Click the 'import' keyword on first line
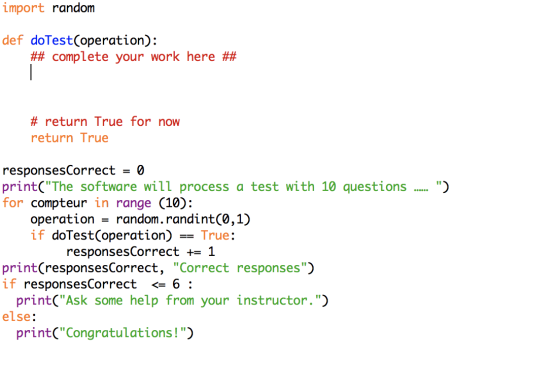The width and height of the screenshot is (560, 390). 23,8
